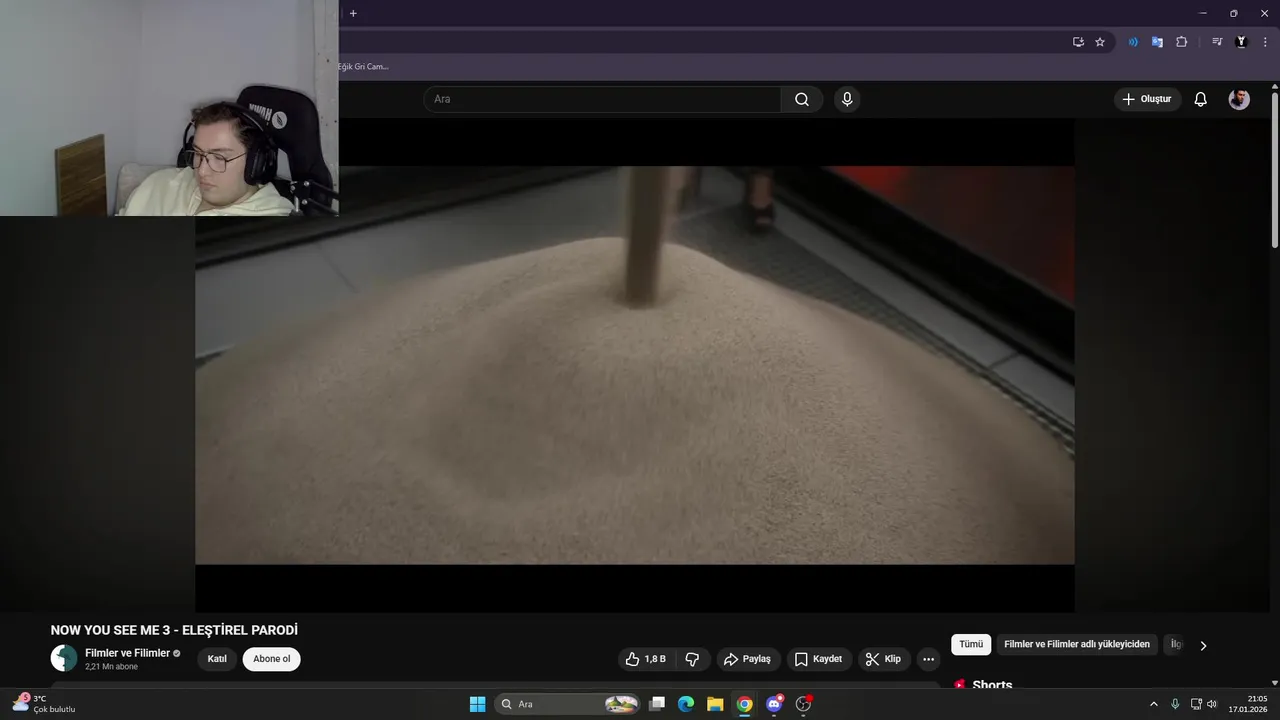The width and height of the screenshot is (1280, 720).
Task: Bookmark this page with the star icon
Action: click(x=1100, y=42)
